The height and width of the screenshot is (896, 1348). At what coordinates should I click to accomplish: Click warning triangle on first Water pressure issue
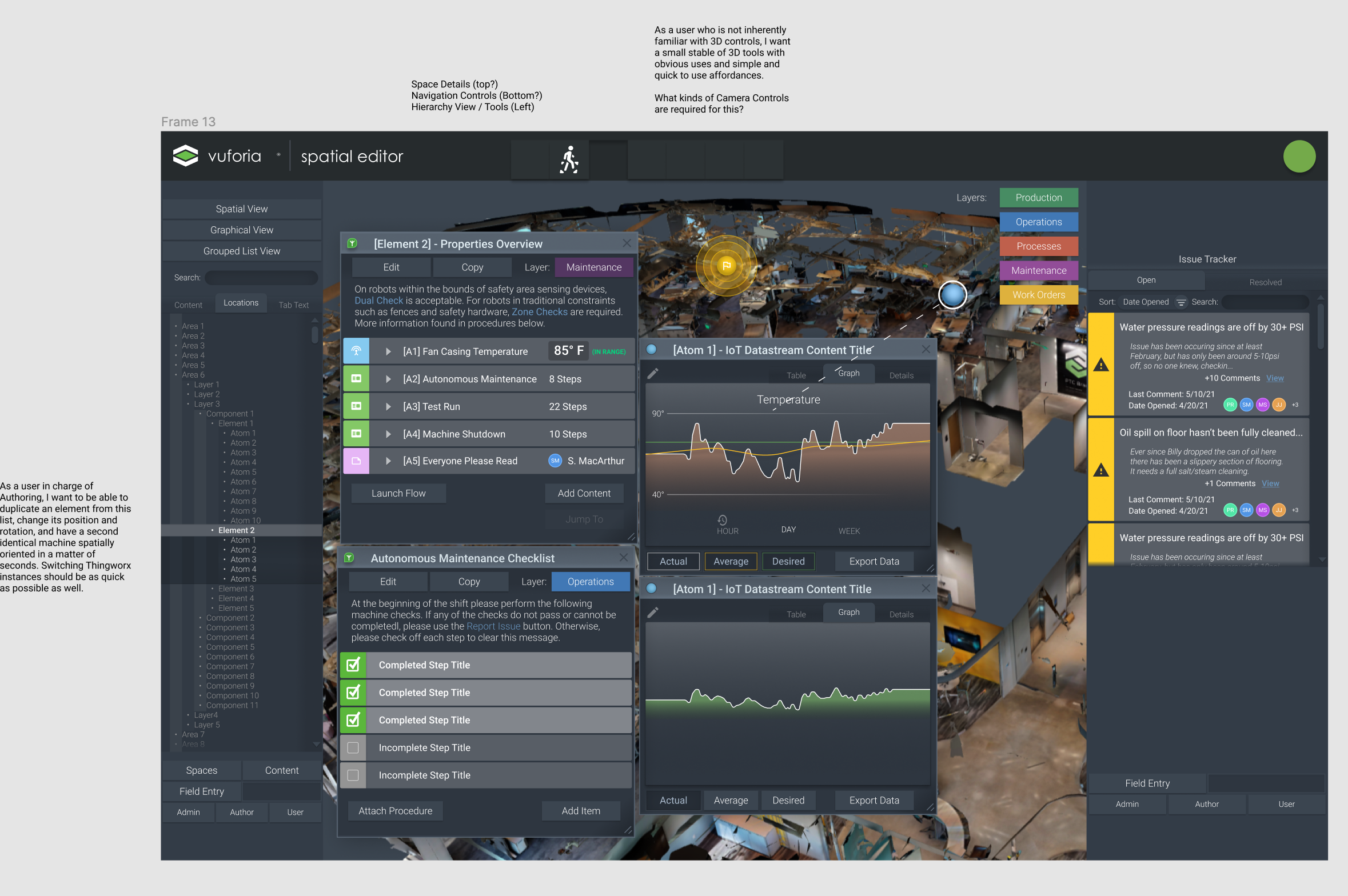(x=1101, y=365)
